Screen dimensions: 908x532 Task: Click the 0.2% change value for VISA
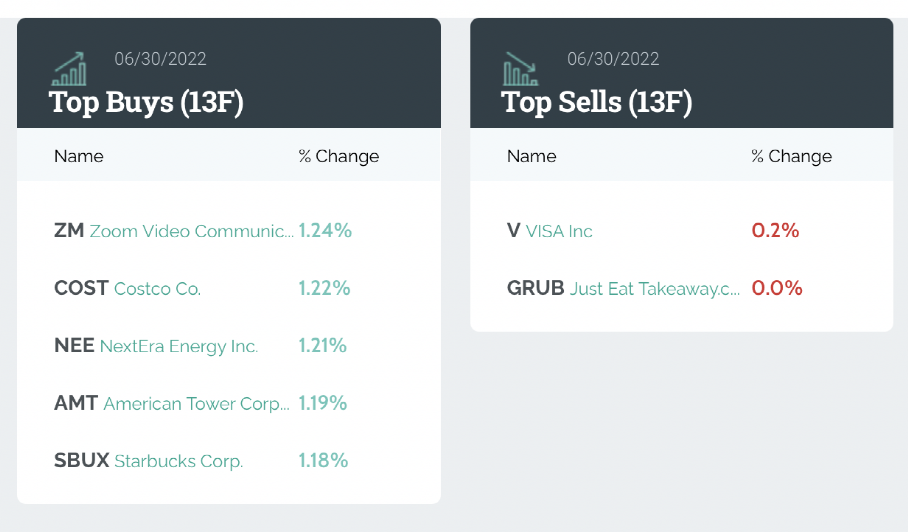775,231
